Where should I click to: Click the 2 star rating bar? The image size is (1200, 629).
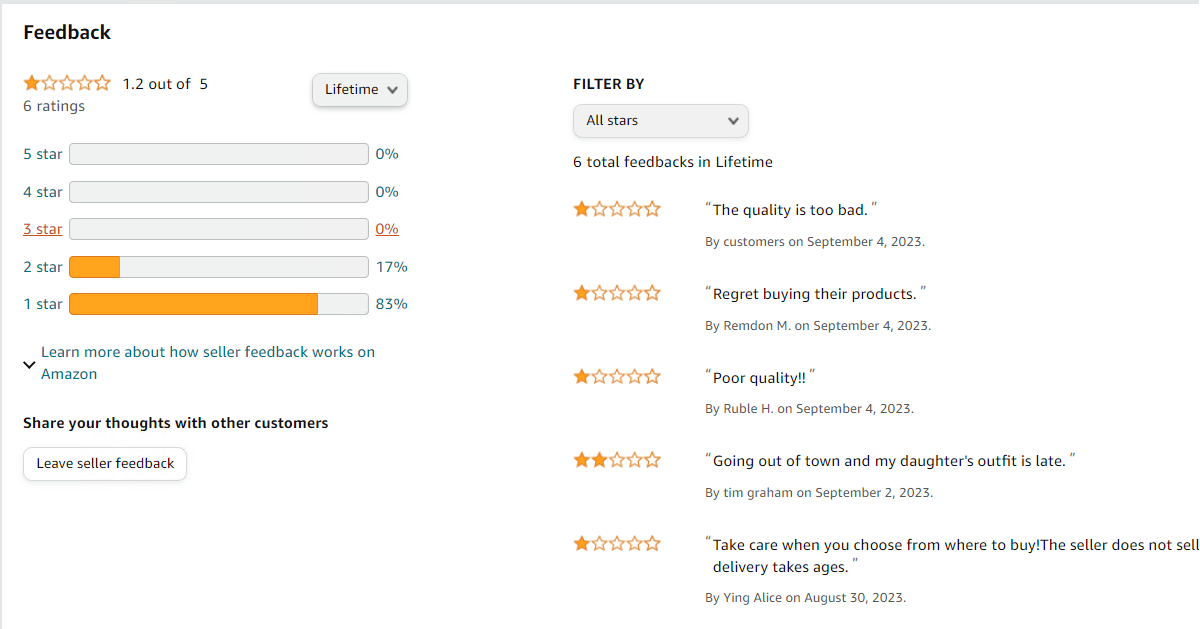pyautogui.click(x=218, y=267)
